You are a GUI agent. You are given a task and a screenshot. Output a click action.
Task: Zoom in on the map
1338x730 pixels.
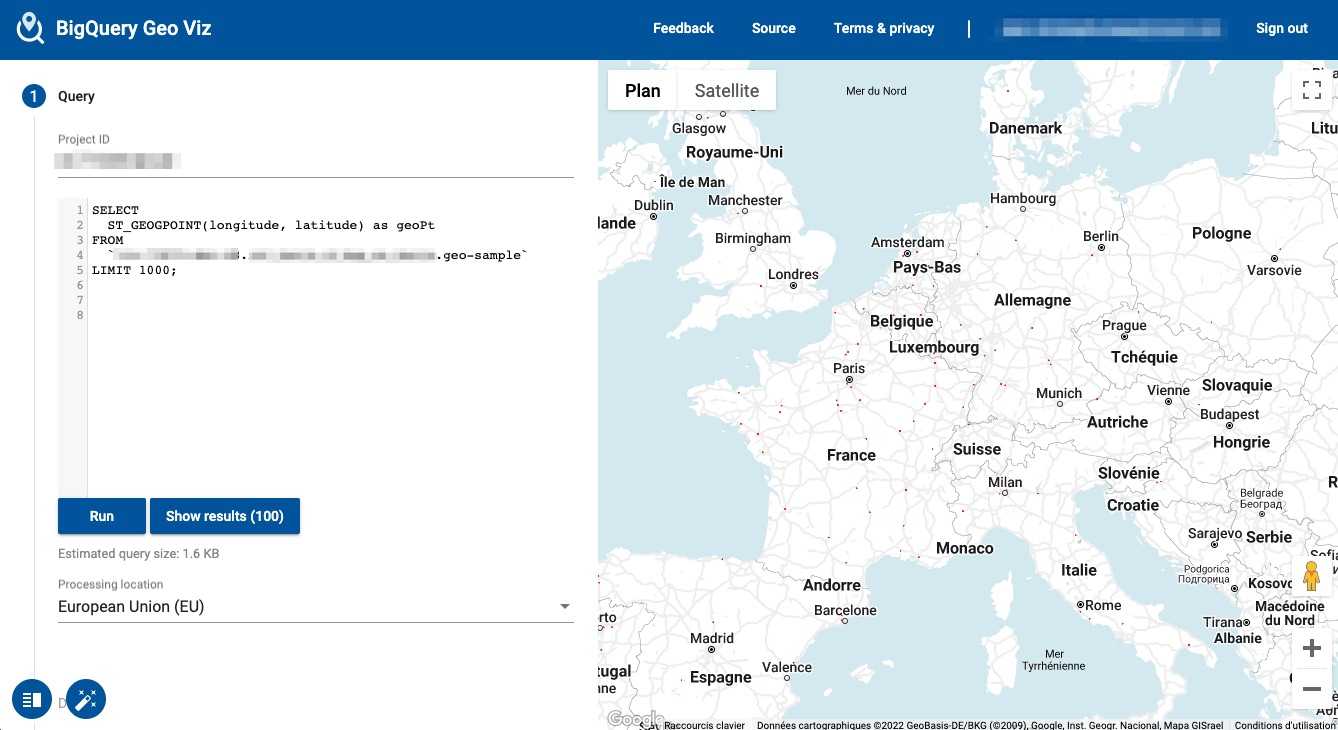[1312, 647]
